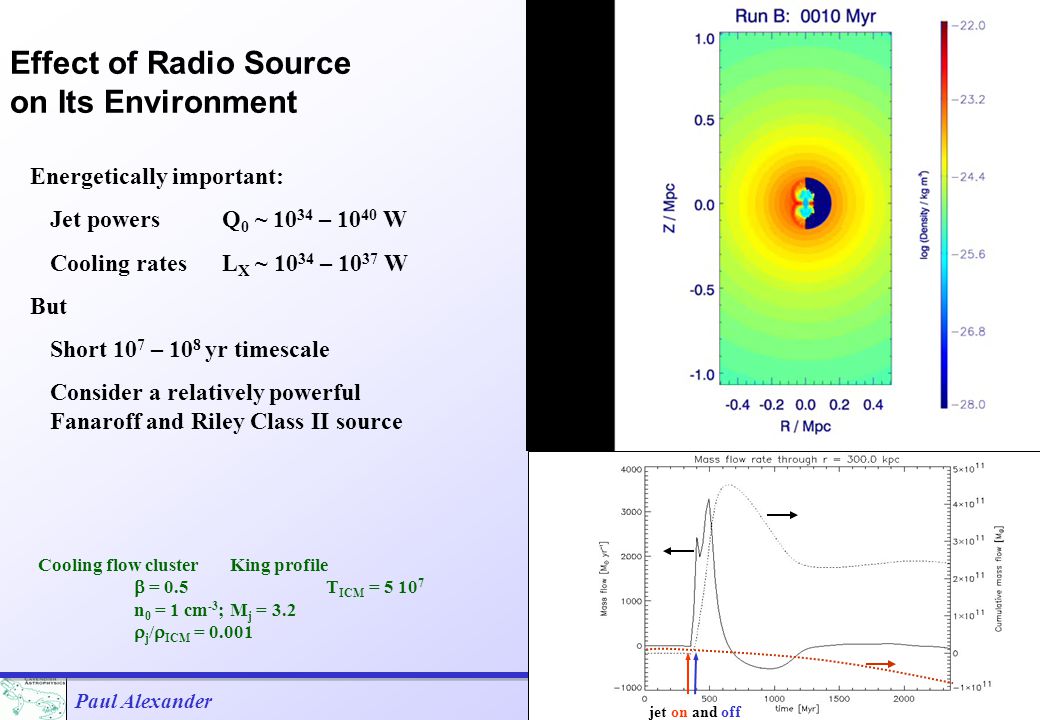Click the word 'But'
This screenshot has height=720, width=1040.
pyautogui.click(x=48, y=306)
